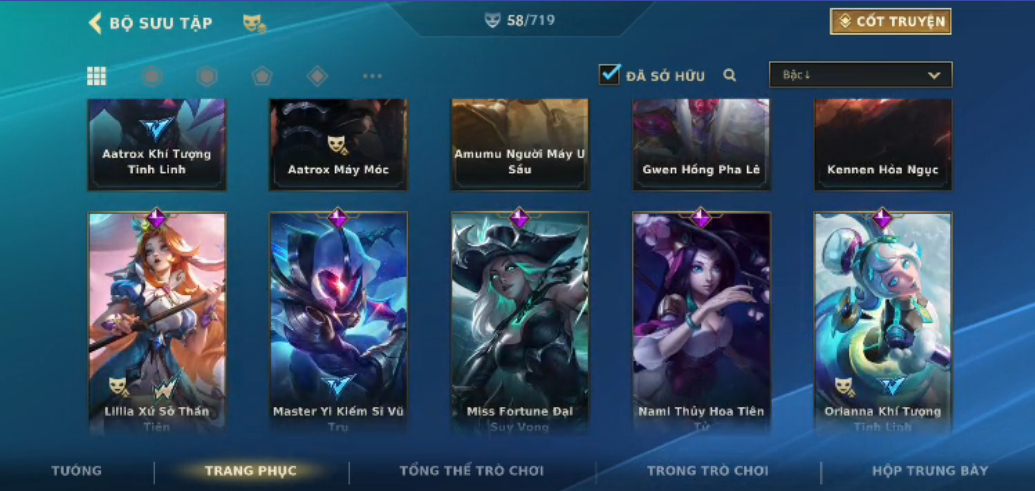
Task: Select the Nami Thủy Hoa Tiên Tử skin
Action: (701, 323)
